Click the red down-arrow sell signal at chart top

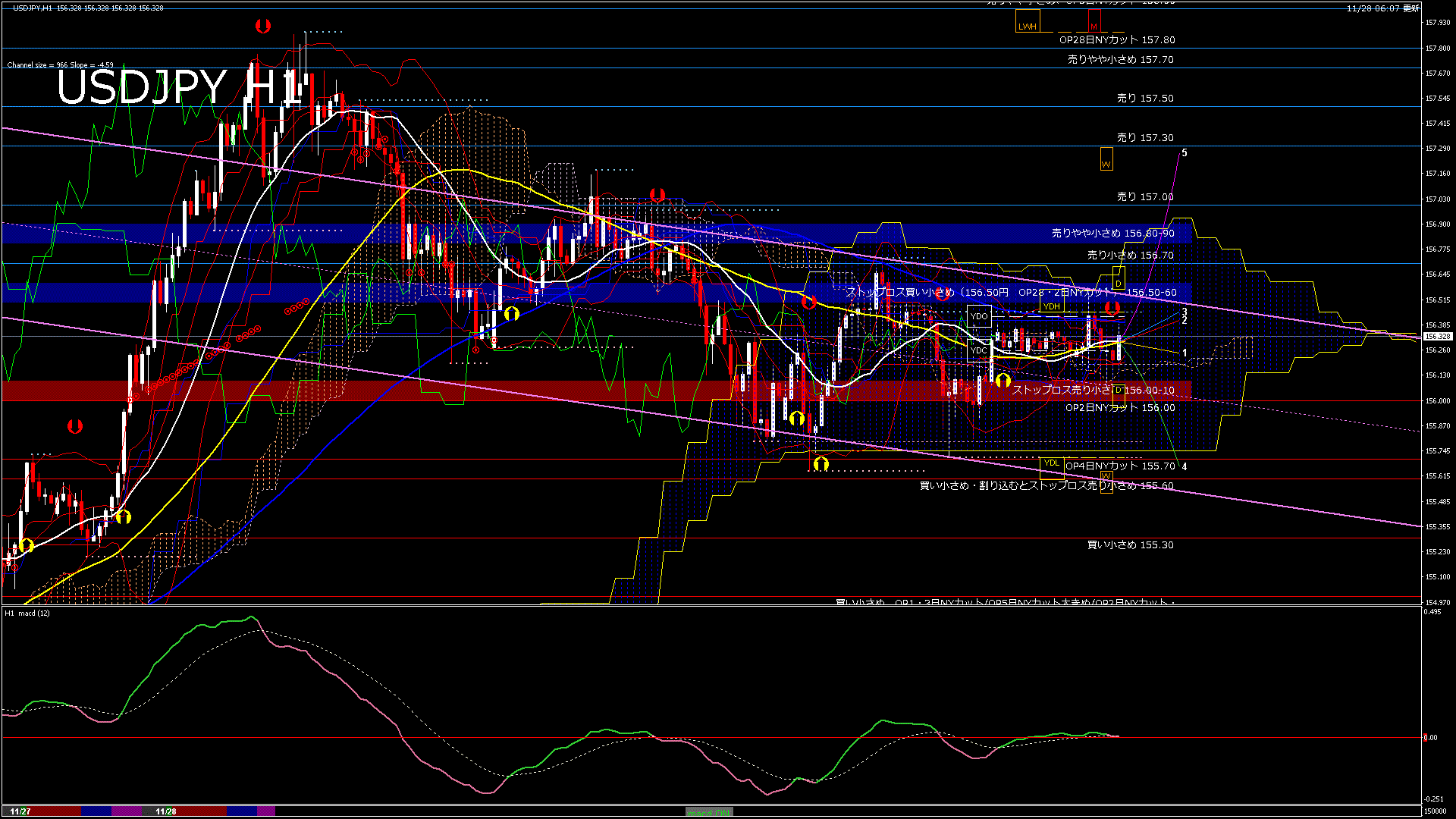tap(263, 25)
